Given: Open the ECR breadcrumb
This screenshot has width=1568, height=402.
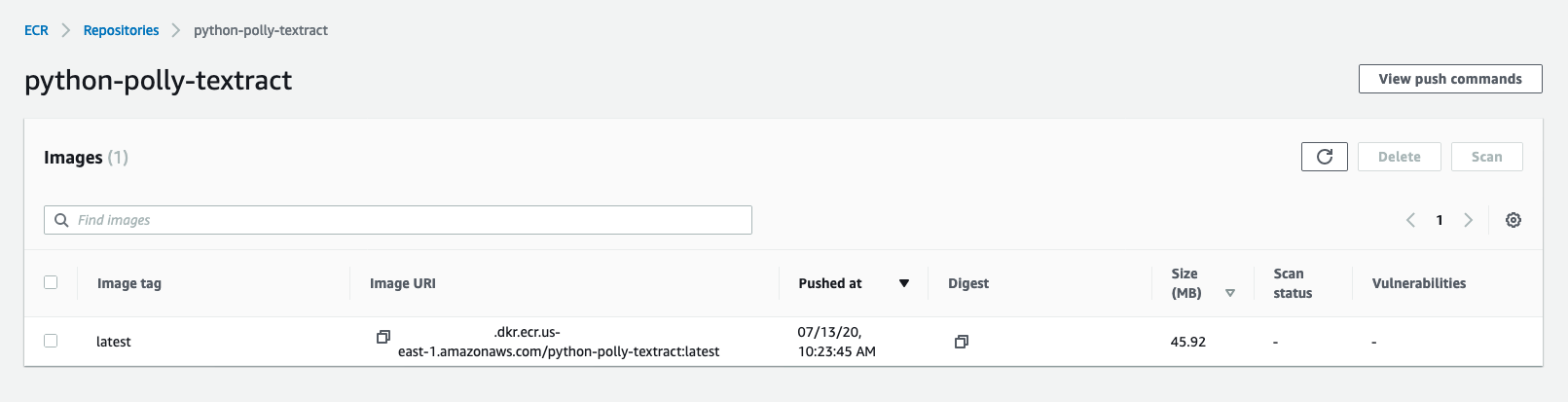Looking at the screenshot, I should click(x=36, y=30).
